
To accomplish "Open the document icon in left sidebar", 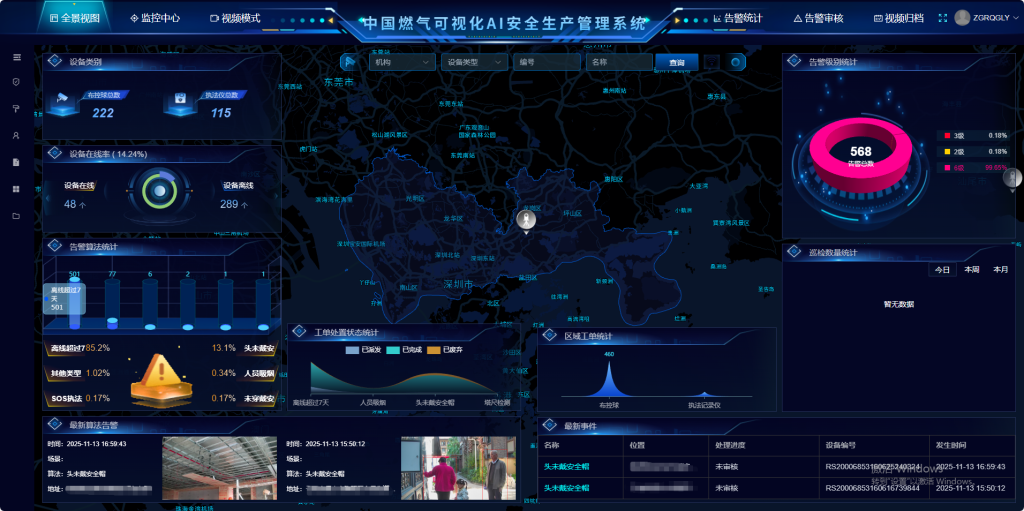I will point(16,161).
